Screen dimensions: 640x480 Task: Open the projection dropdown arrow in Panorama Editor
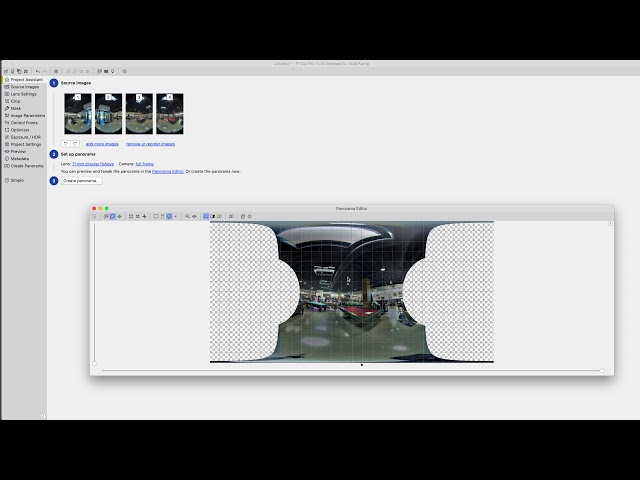[176, 216]
